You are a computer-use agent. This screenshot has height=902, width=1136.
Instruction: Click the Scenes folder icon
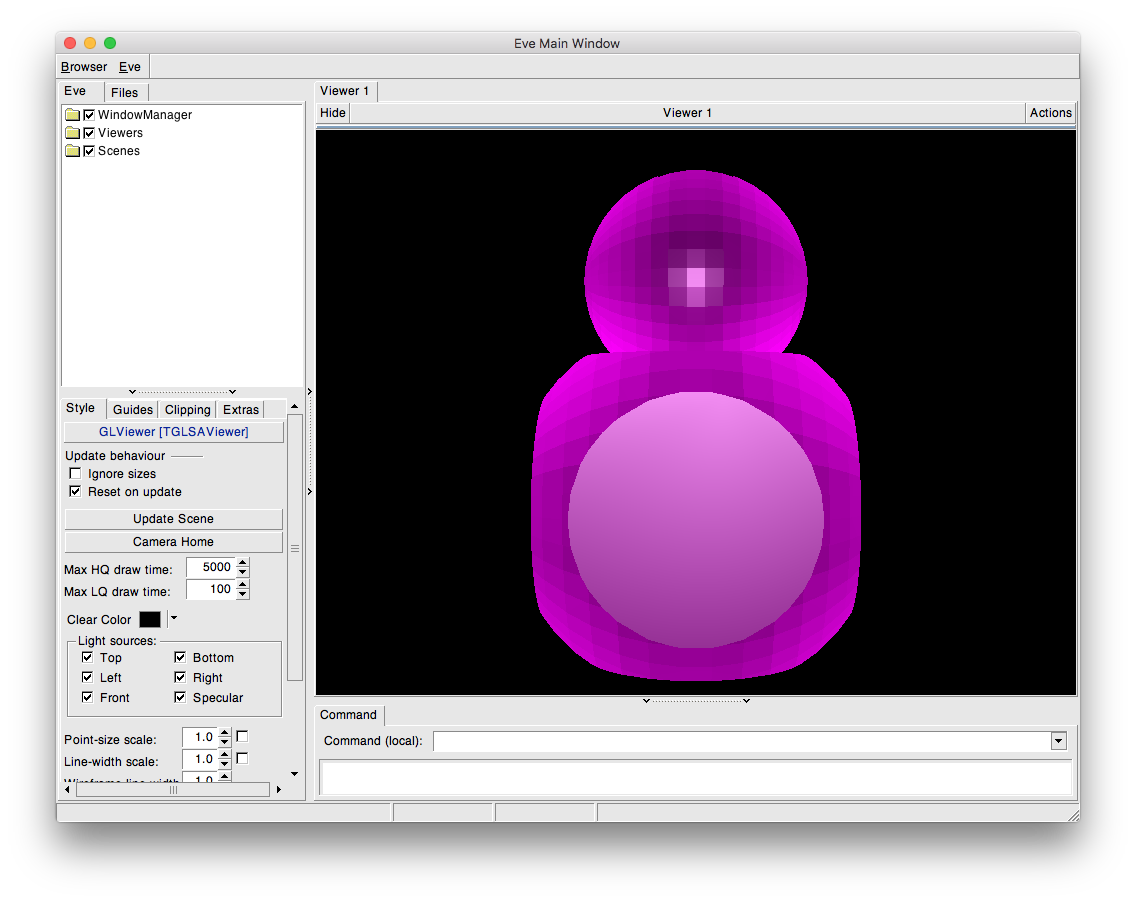click(72, 151)
